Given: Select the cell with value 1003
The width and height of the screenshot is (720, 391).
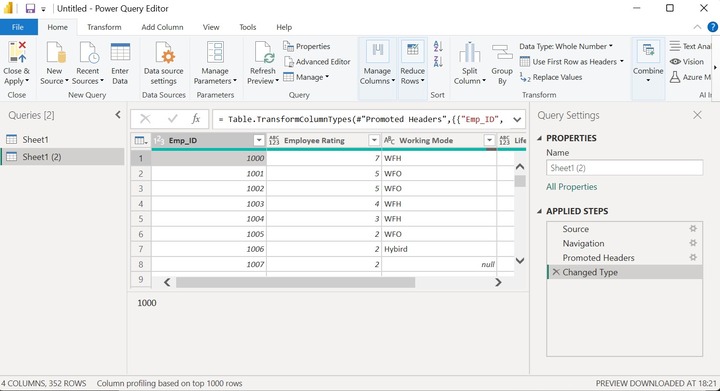Looking at the screenshot, I should coord(209,204).
